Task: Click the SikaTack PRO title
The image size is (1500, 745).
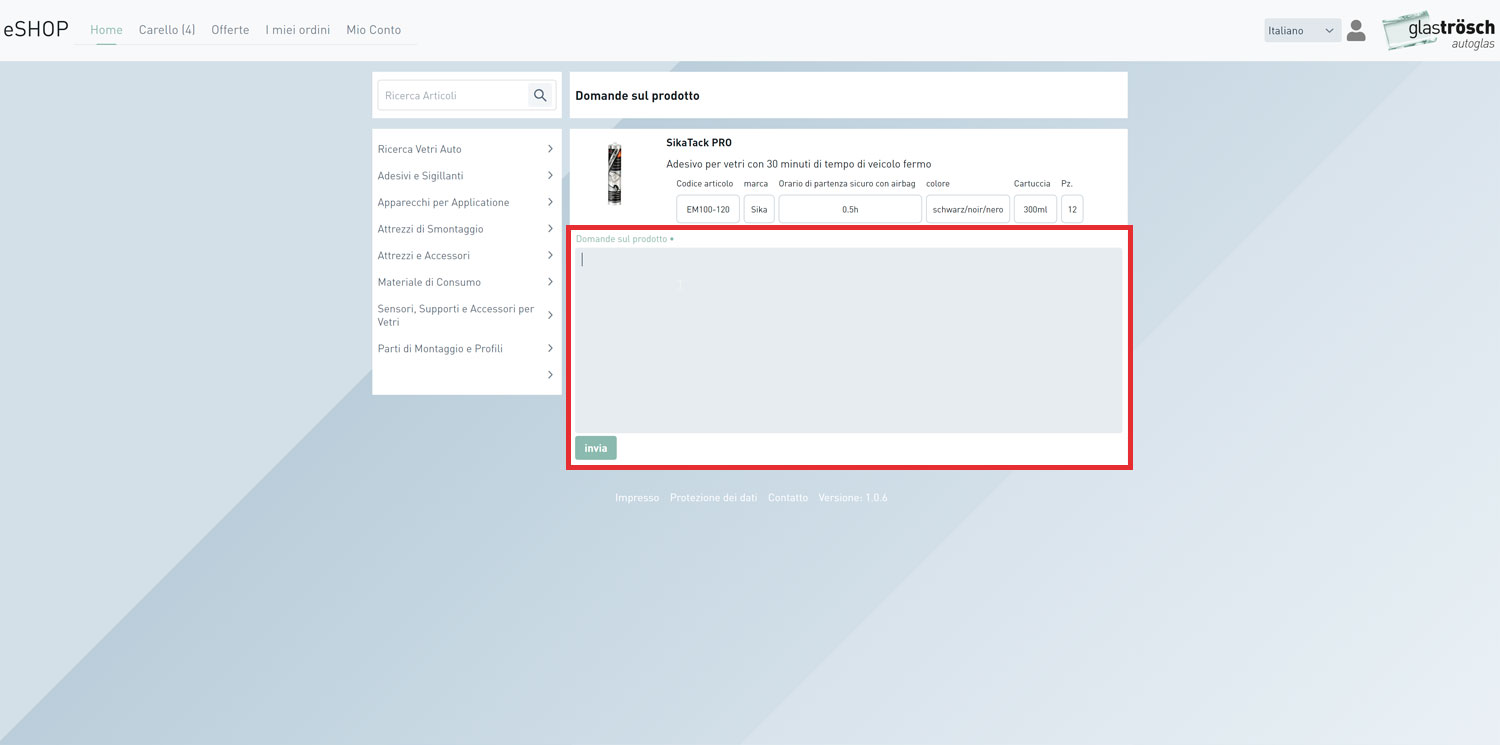Action: coord(699,143)
